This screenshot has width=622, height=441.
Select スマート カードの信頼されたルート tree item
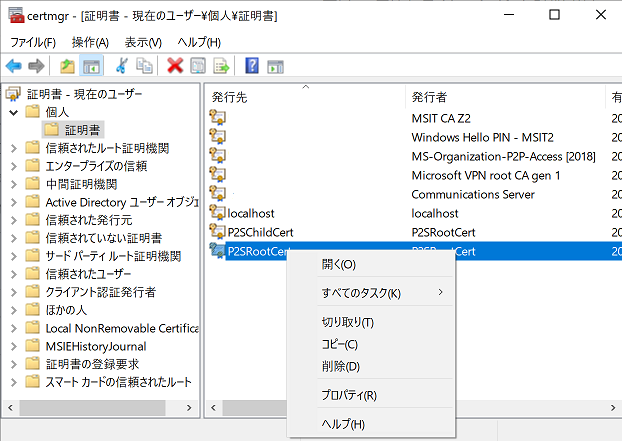(118, 382)
